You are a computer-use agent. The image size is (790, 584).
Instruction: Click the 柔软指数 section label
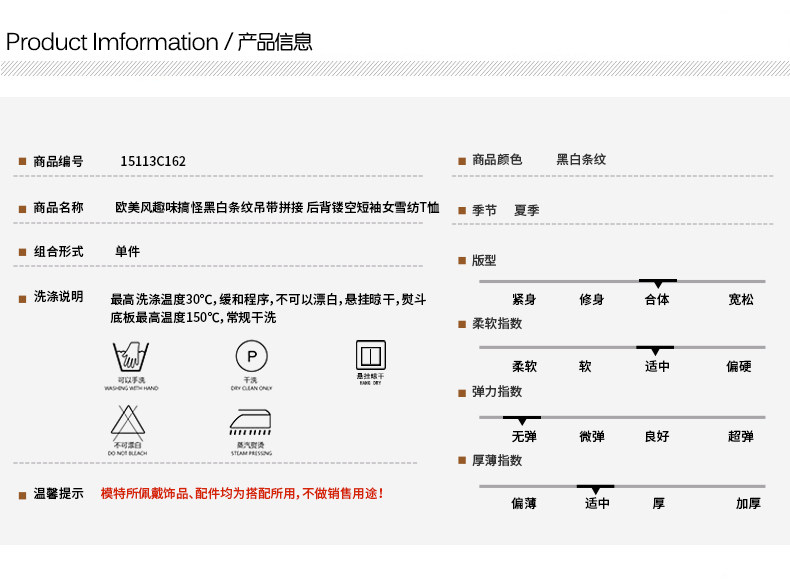tap(497, 323)
